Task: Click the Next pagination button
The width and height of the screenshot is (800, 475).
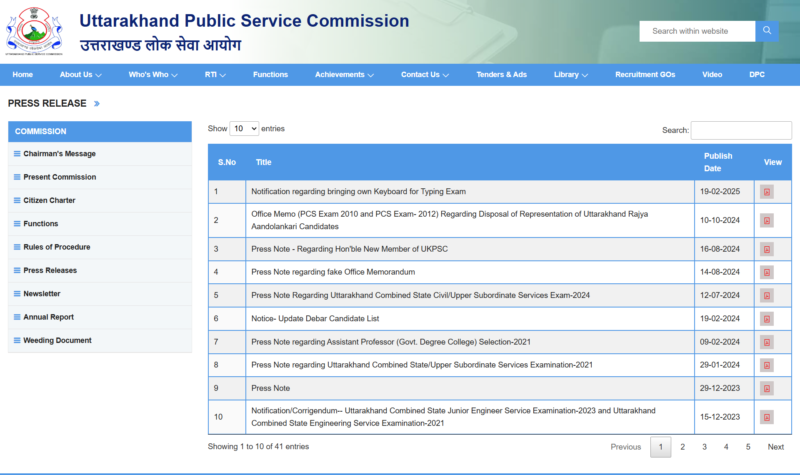Action: [775, 447]
